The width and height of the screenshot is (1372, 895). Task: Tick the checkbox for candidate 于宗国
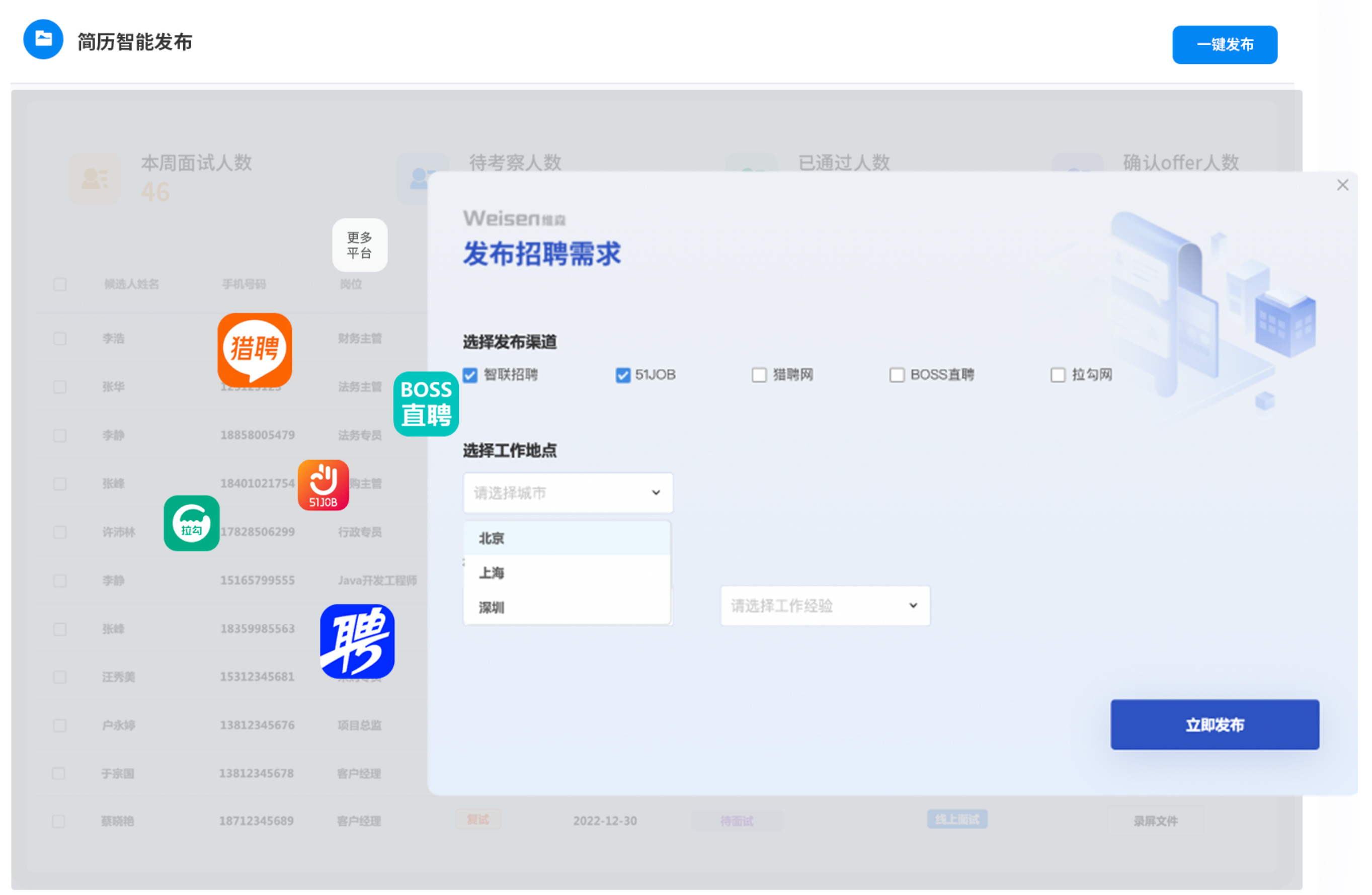[59, 773]
